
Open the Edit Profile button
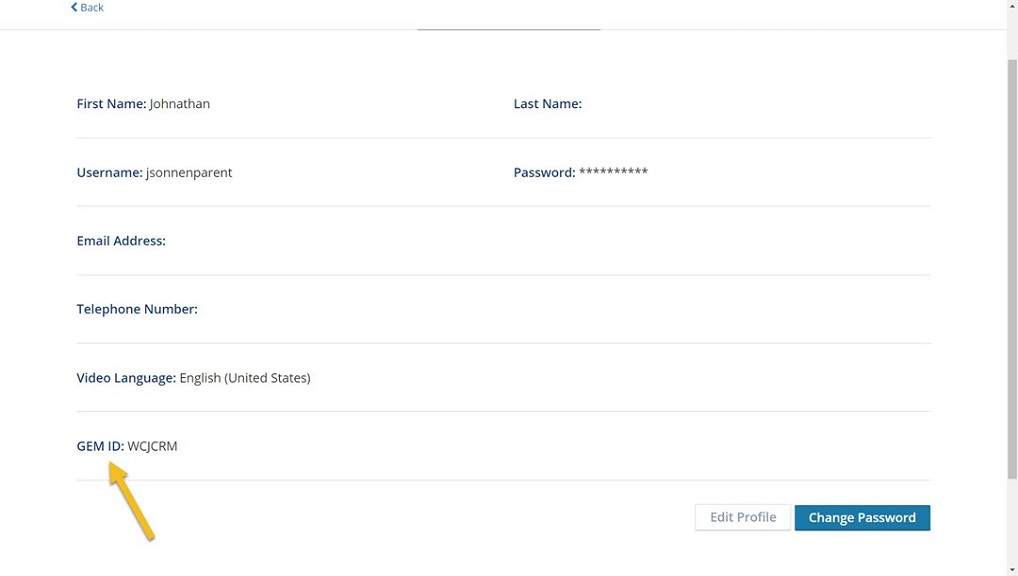coord(743,518)
